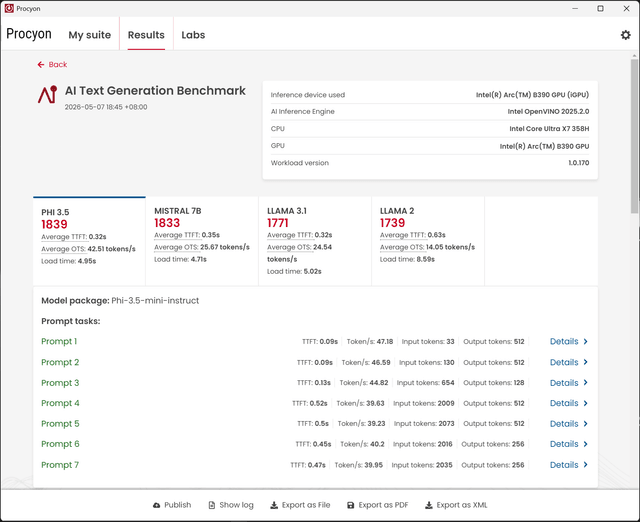Expand Prompt 2 details chevron
Image resolution: width=640 pixels, height=522 pixels.
585,362
